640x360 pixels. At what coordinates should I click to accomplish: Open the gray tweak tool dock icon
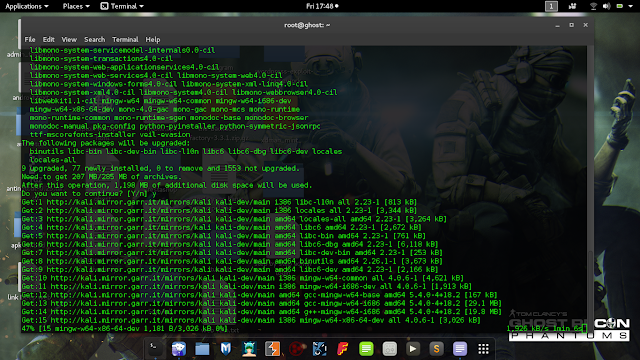pyautogui.click(x=390, y=349)
